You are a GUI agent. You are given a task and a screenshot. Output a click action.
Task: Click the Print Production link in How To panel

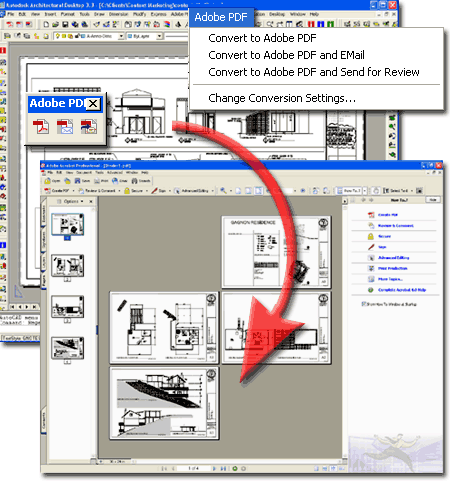393,268
